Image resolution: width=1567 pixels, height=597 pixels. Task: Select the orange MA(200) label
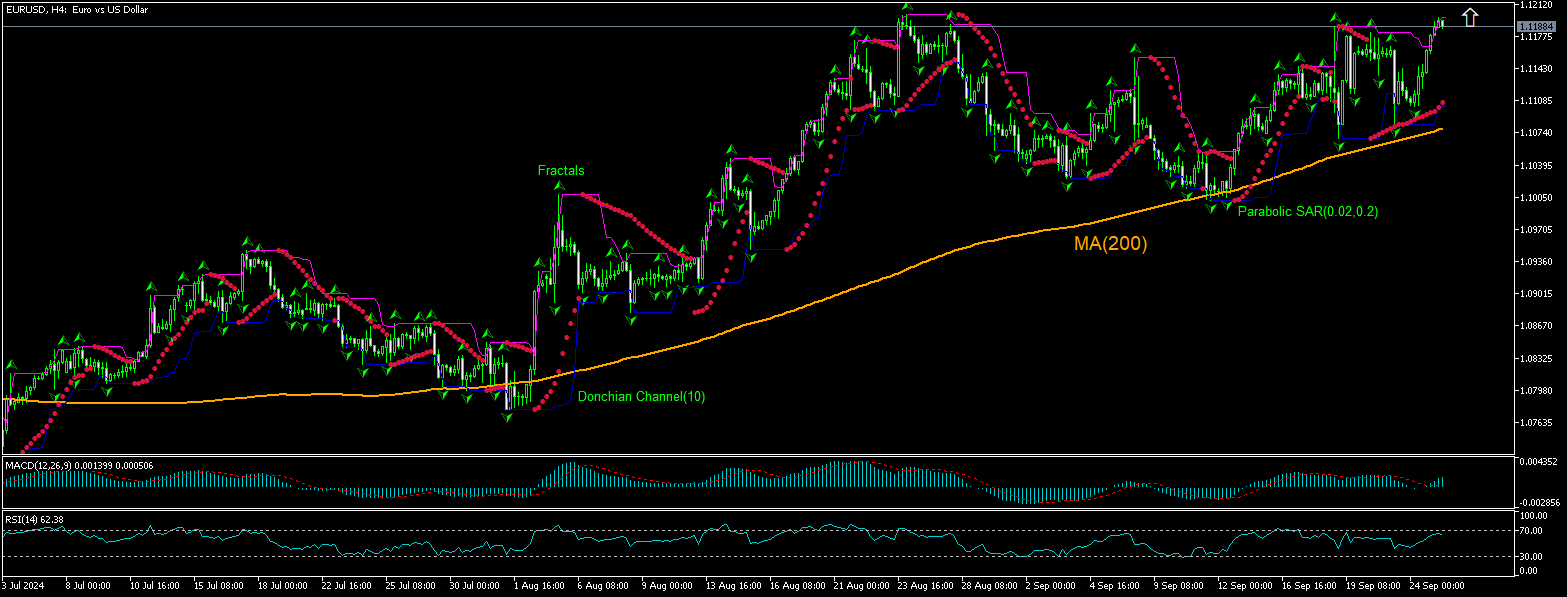click(1110, 243)
